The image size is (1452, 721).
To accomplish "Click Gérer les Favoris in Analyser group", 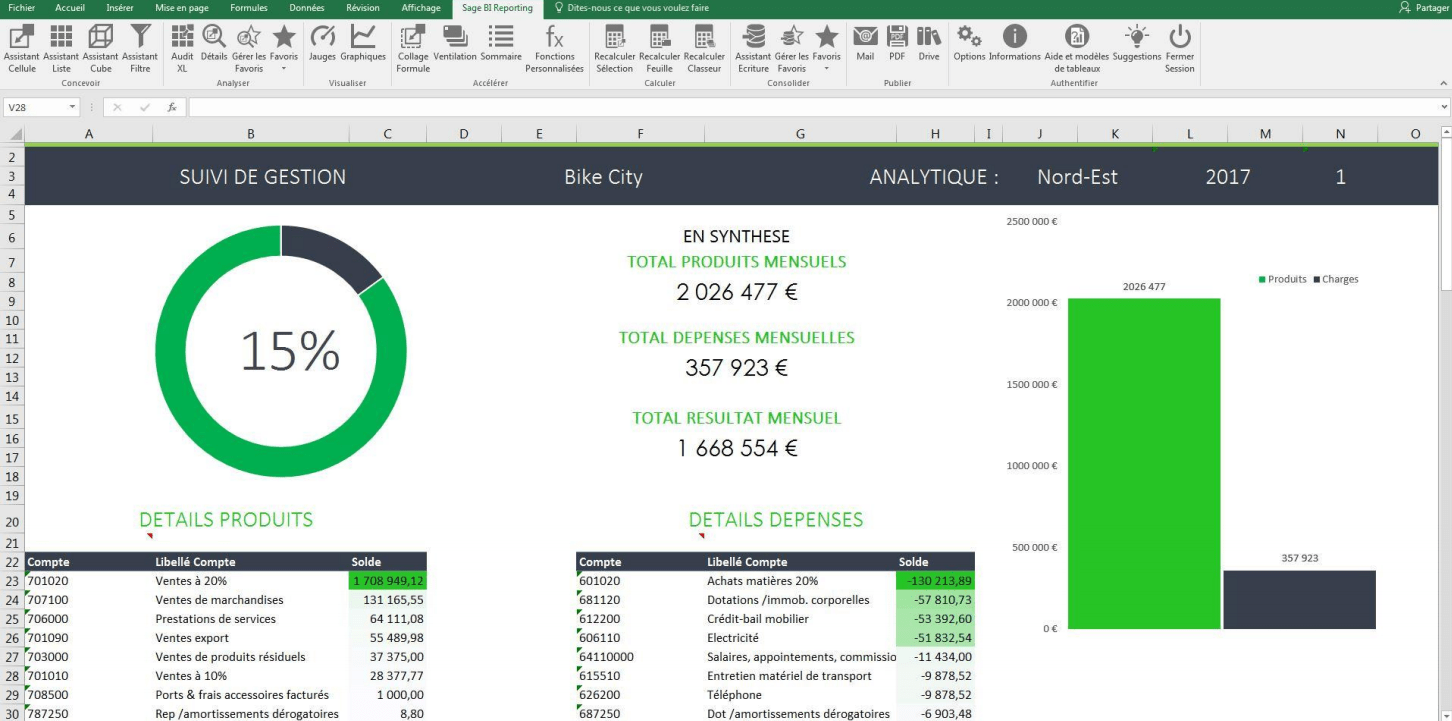I will pos(249,48).
